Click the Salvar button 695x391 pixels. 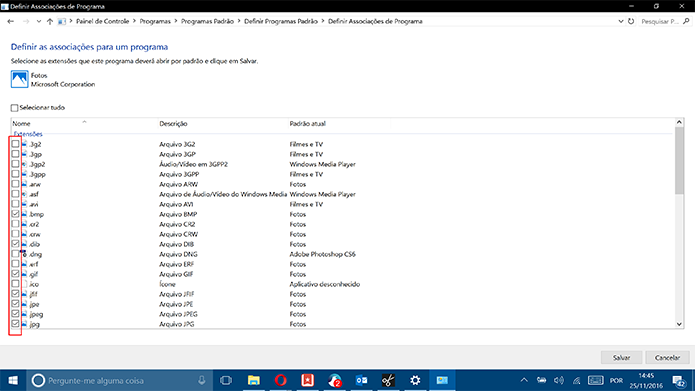(x=621, y=357)
